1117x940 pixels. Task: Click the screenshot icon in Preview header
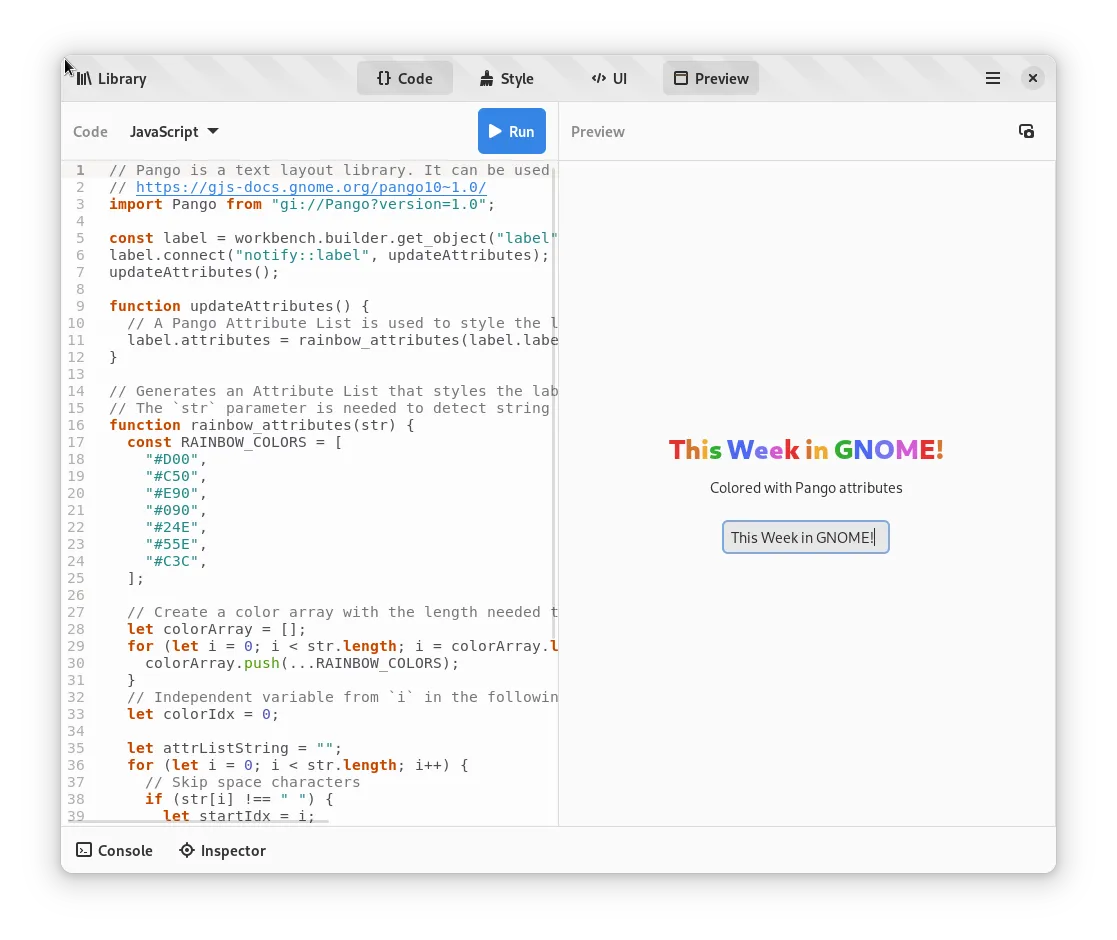pos(1026,132)
